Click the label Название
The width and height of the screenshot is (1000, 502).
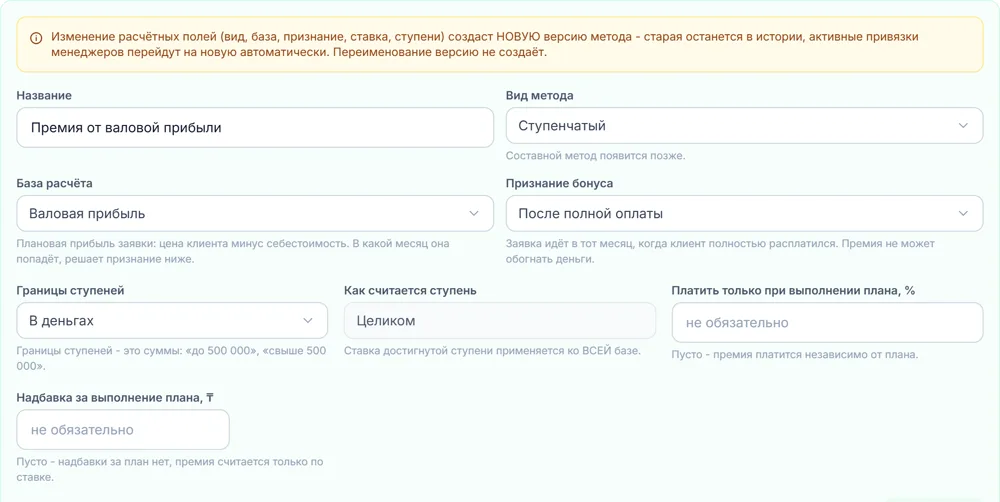pyautogui.click(x=44, y=96)
